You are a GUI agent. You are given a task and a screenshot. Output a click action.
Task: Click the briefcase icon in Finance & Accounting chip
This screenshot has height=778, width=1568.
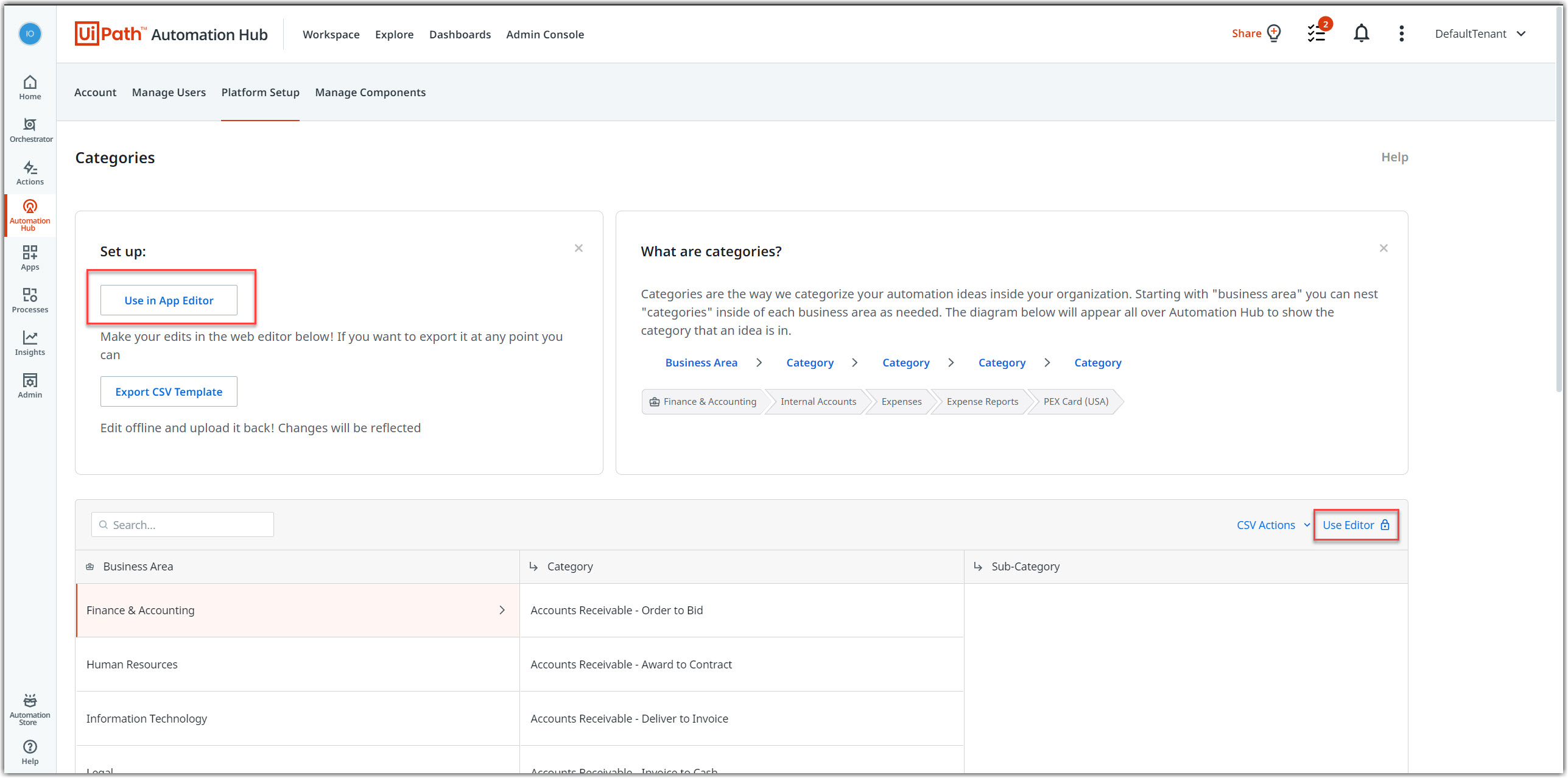(655, 402)
